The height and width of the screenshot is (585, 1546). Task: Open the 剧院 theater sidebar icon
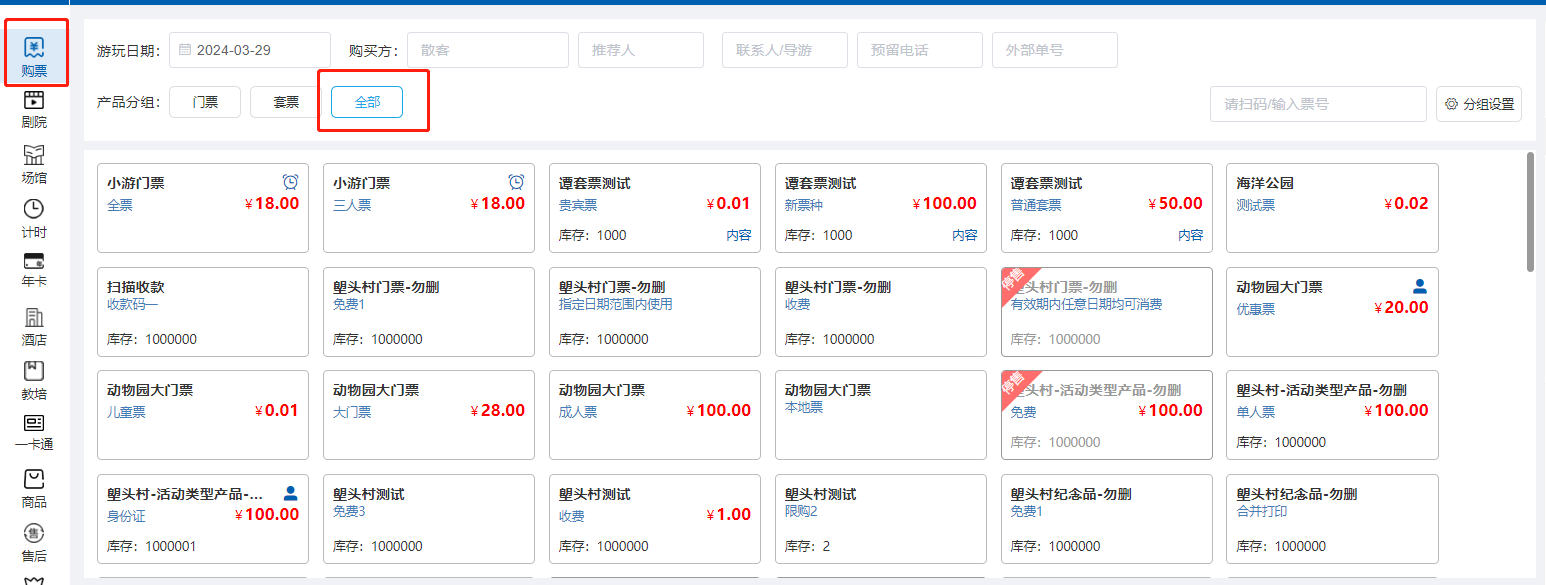click(34, 109)
